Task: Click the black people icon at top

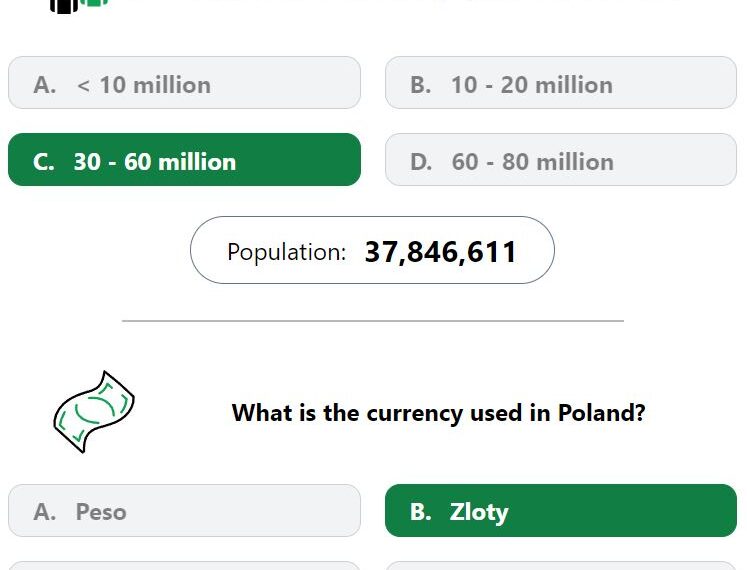Action: [64, 6]
